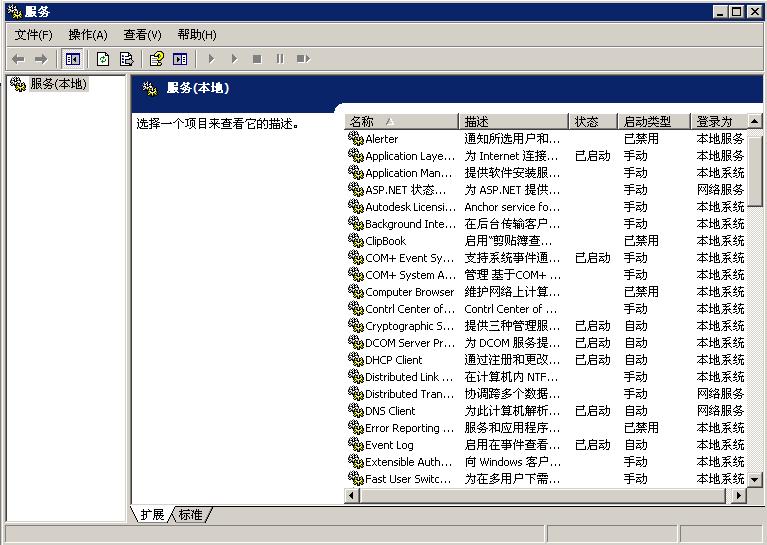Click the vertical scrollbar down arrow
Viewport: 767px width, 545px height.
point(755,480)
